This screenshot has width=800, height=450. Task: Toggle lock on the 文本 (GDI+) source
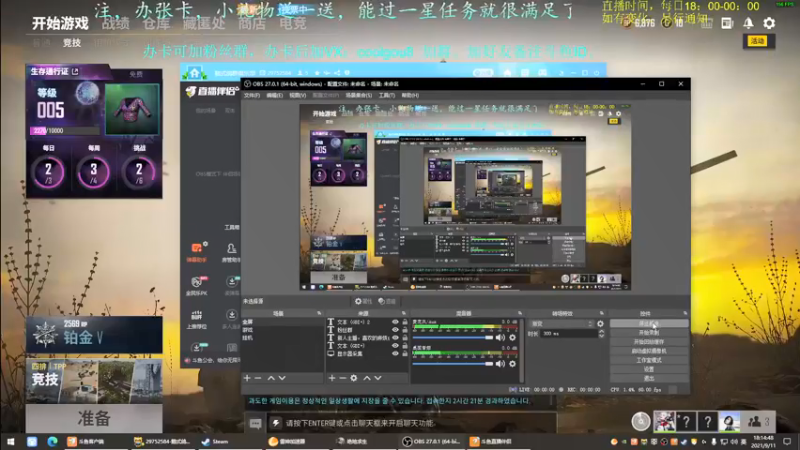click(405, 345)
